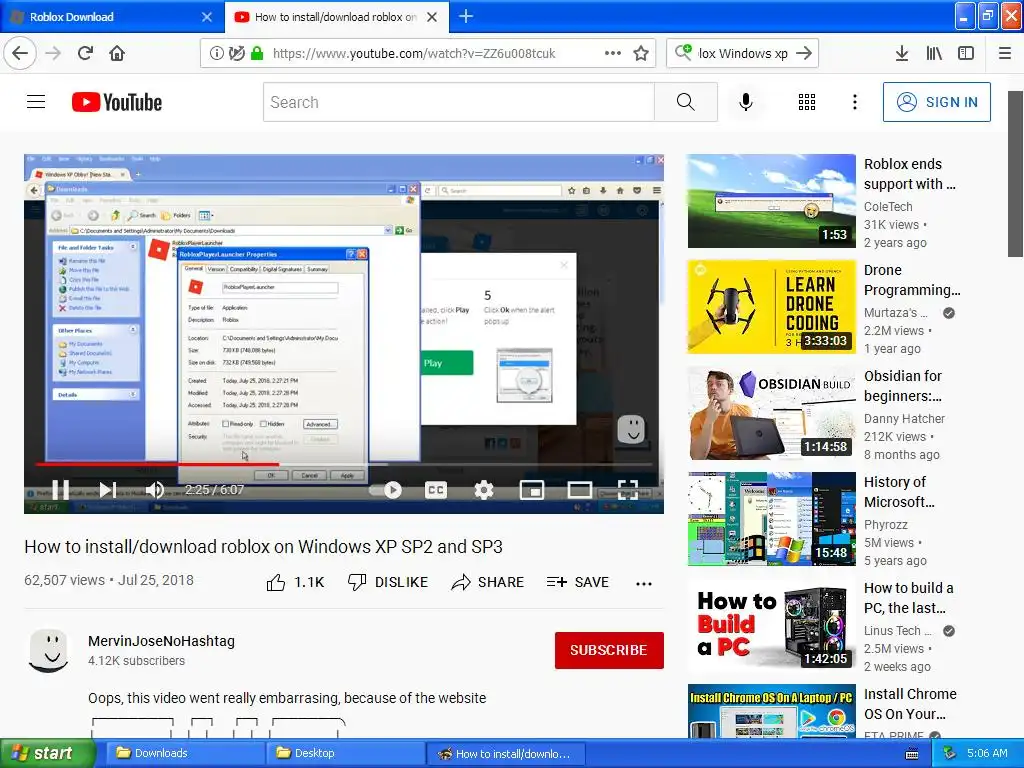
Task: Submit the browser search with the arrow
Action: click(x=805, y=54)
